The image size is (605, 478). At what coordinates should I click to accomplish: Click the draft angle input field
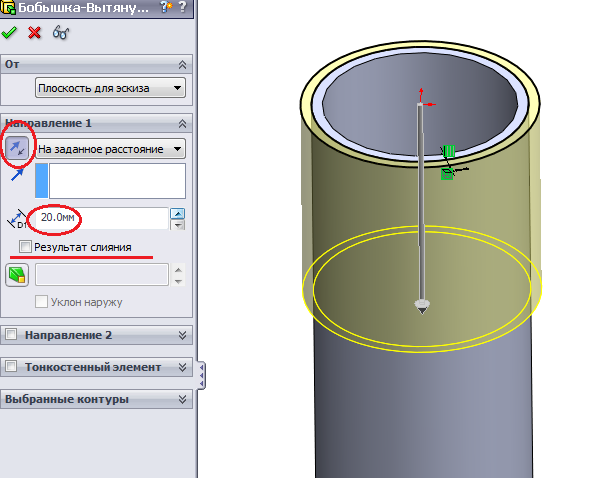click(102, 275)
